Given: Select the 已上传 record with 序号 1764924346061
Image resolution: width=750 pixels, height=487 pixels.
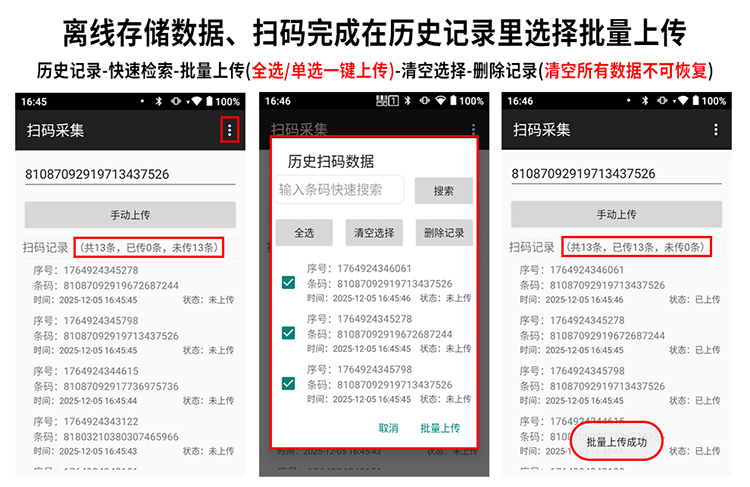Looking at the screenshot, I should [x=620, y=285].
